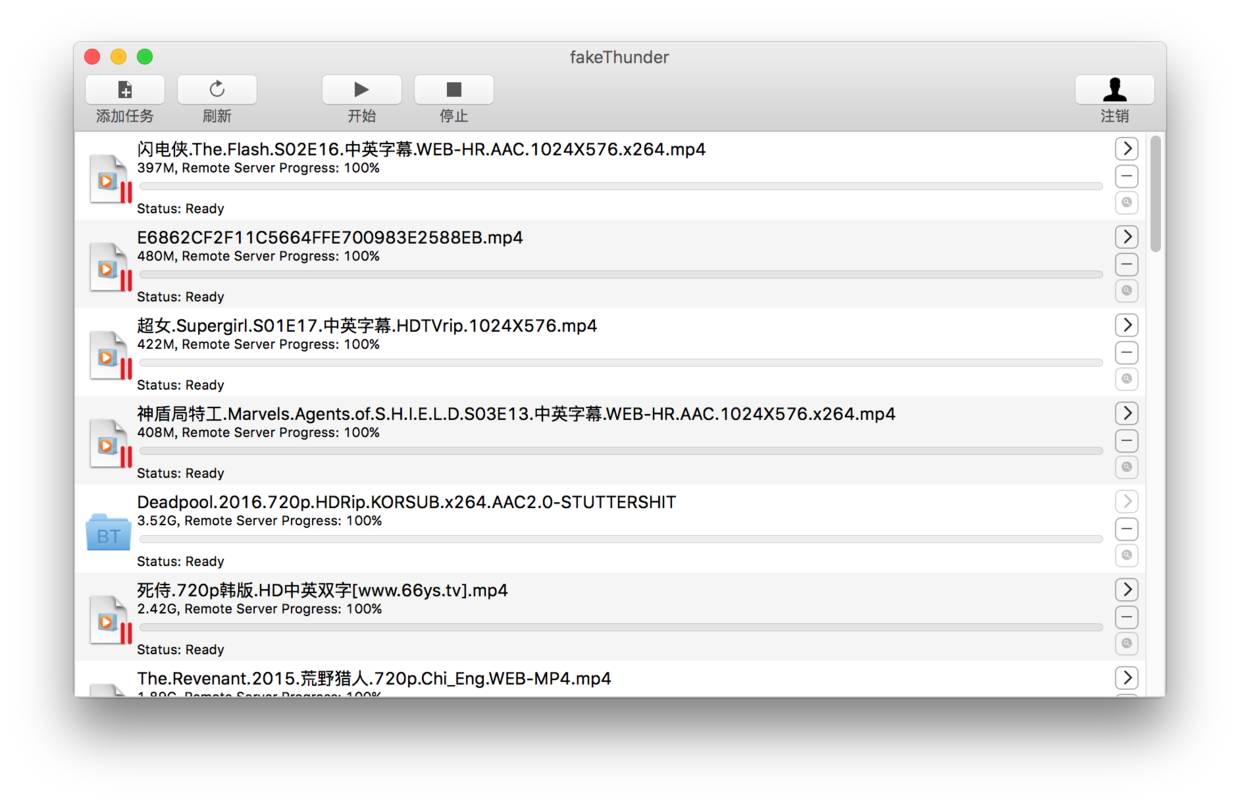Click 'Status: Ready' under the Flash S02E16 task
The height and width of the screenshot is (803, 1240).
coord(180,209)
